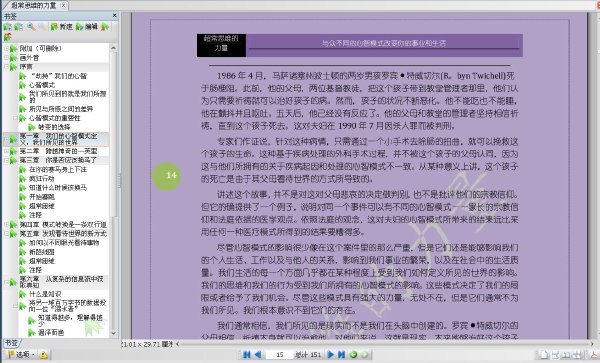
Task: Select single page layout icon
Action: tap(545, 355)
